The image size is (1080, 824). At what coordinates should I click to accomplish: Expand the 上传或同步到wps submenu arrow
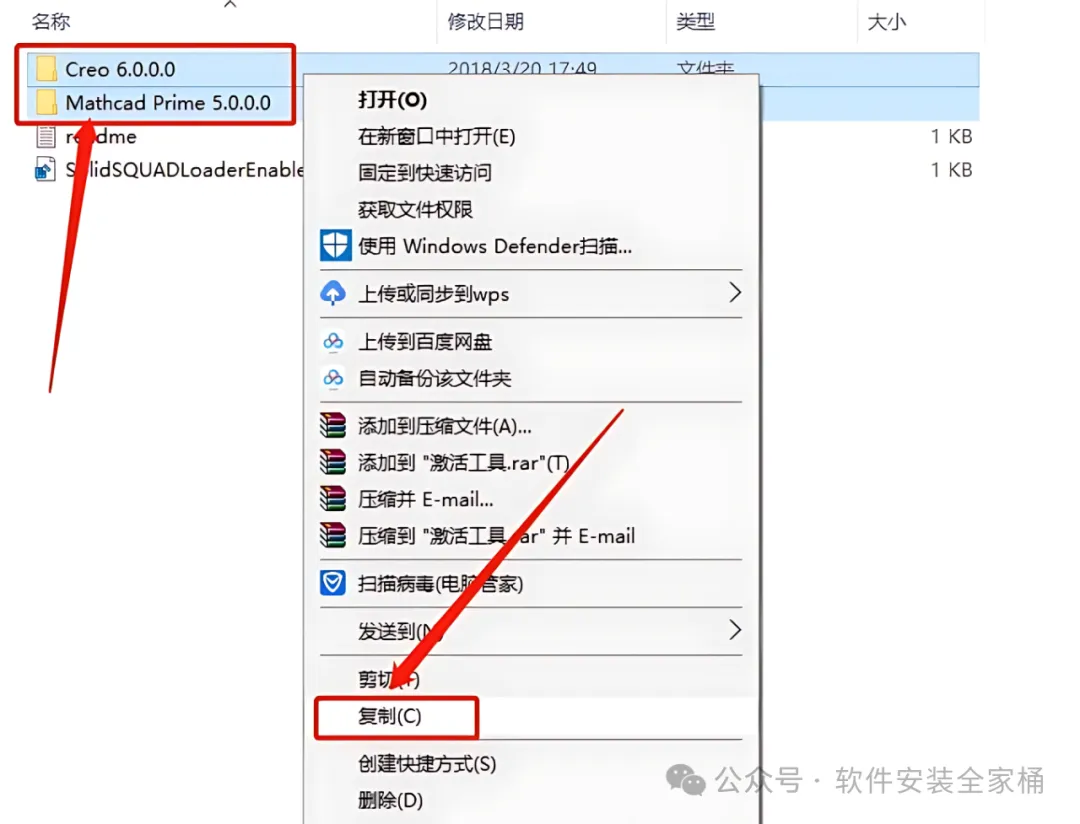[735, 293]
